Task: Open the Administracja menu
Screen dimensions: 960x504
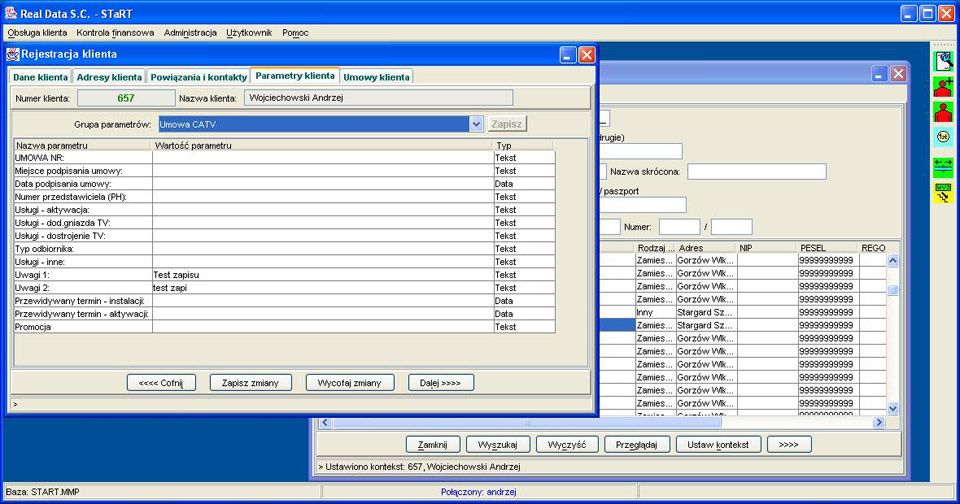Action: click(190, 33)
